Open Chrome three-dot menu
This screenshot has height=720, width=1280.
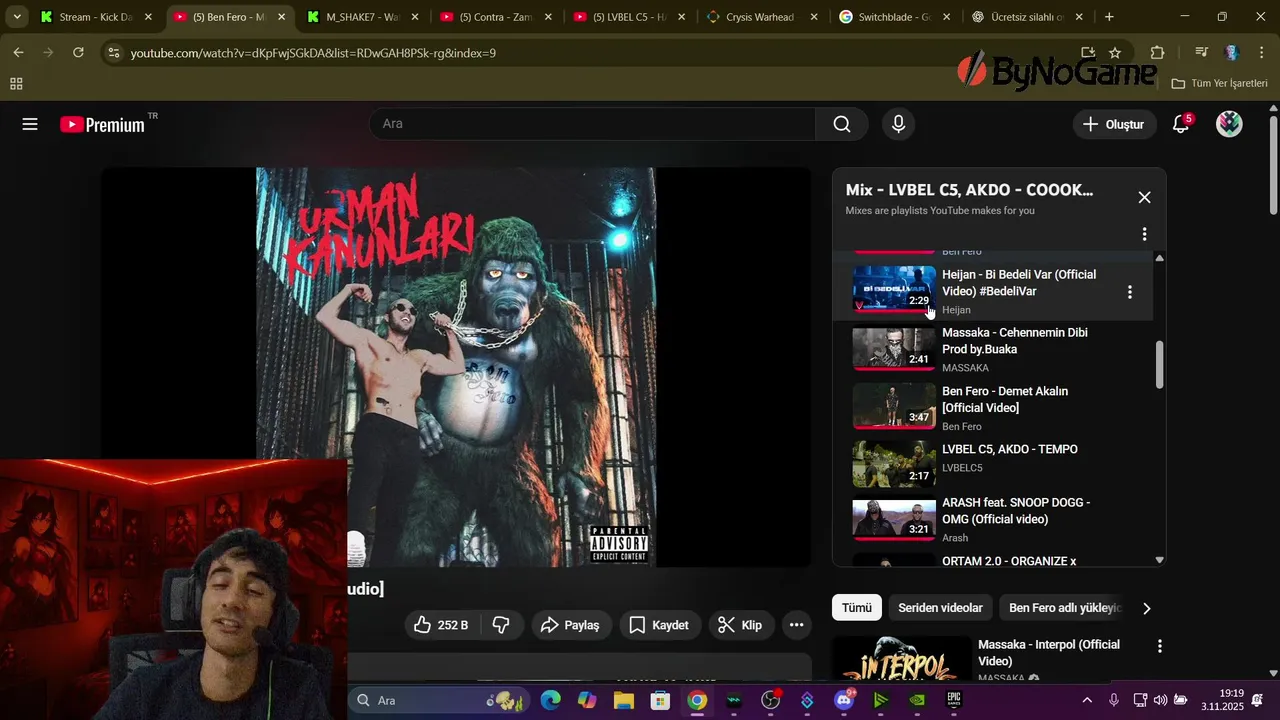coord(1261,53)
